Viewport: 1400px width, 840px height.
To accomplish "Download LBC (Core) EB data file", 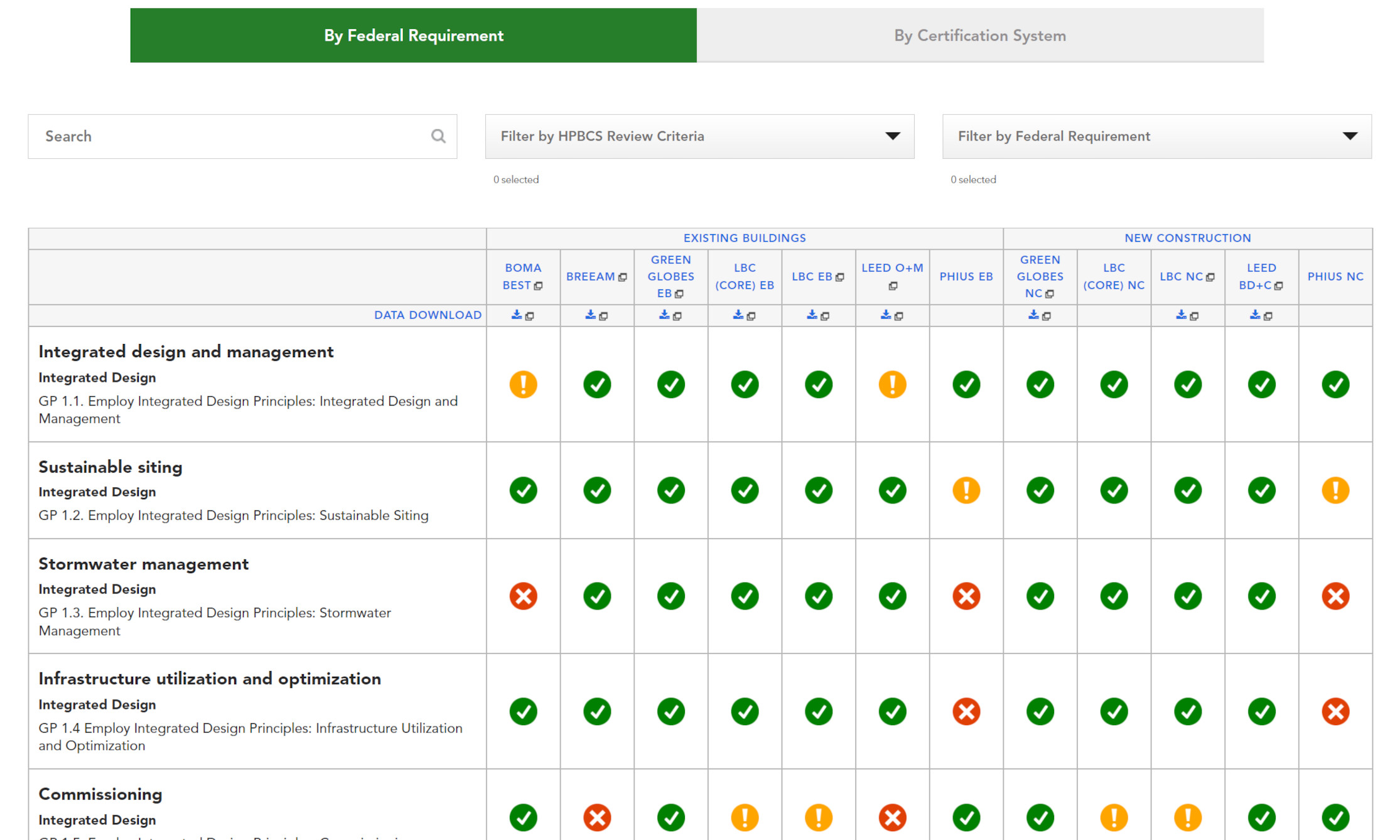I will click(x=738, y=315).
